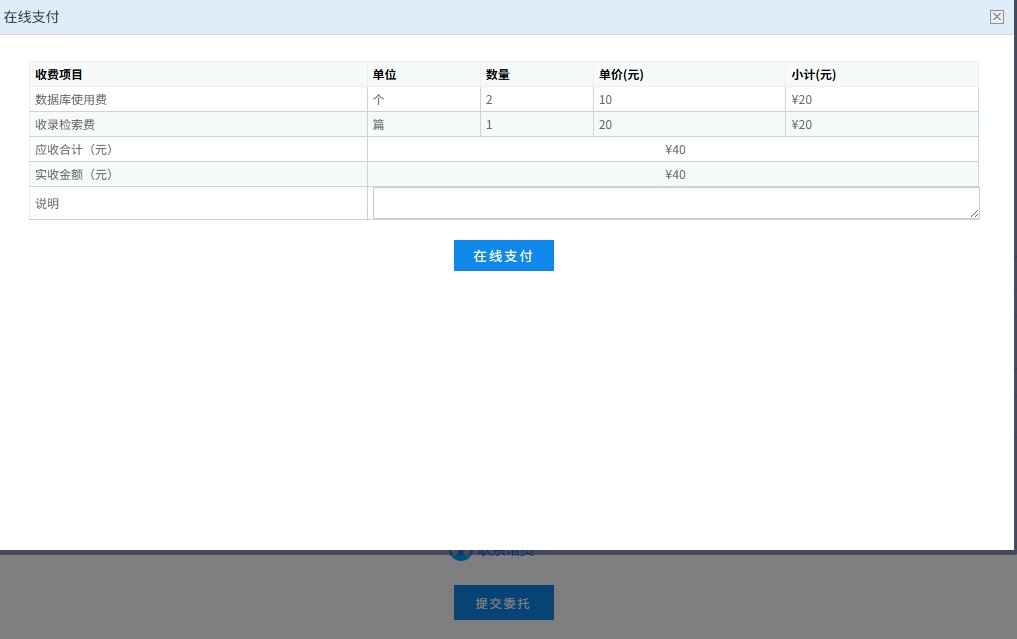The image size is (1017, 639).
Task: Click the dimmed 提交委托 button
Action: (x=503, y=603)
